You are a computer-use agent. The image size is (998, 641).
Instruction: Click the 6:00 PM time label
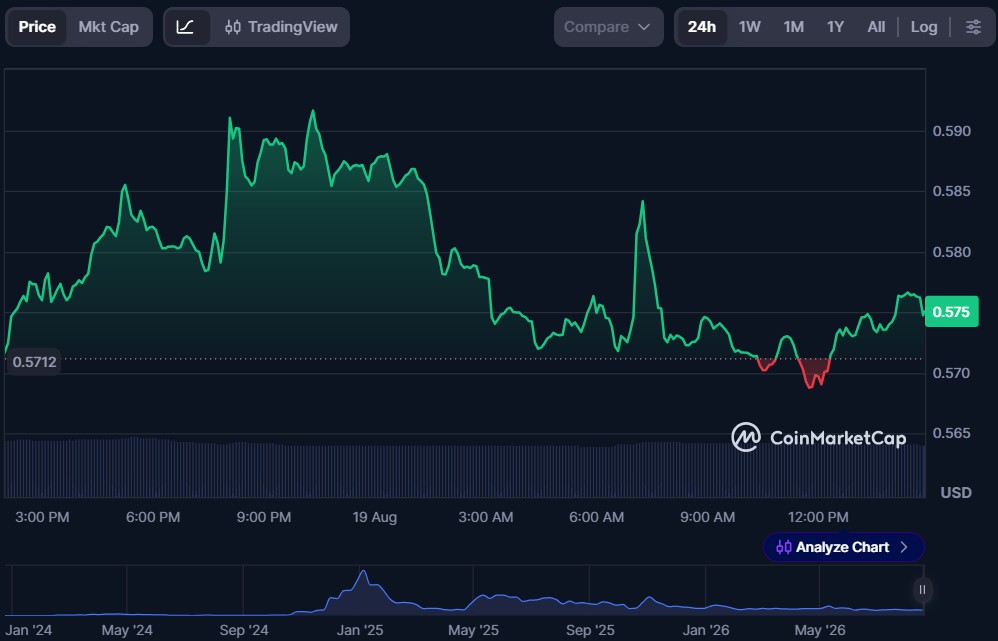coord(153,517)
